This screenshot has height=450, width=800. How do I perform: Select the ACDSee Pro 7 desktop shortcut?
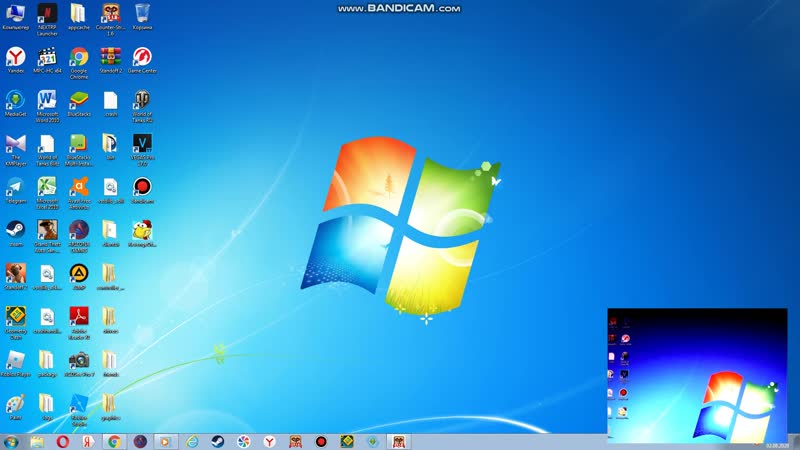[x=79, y=364]
